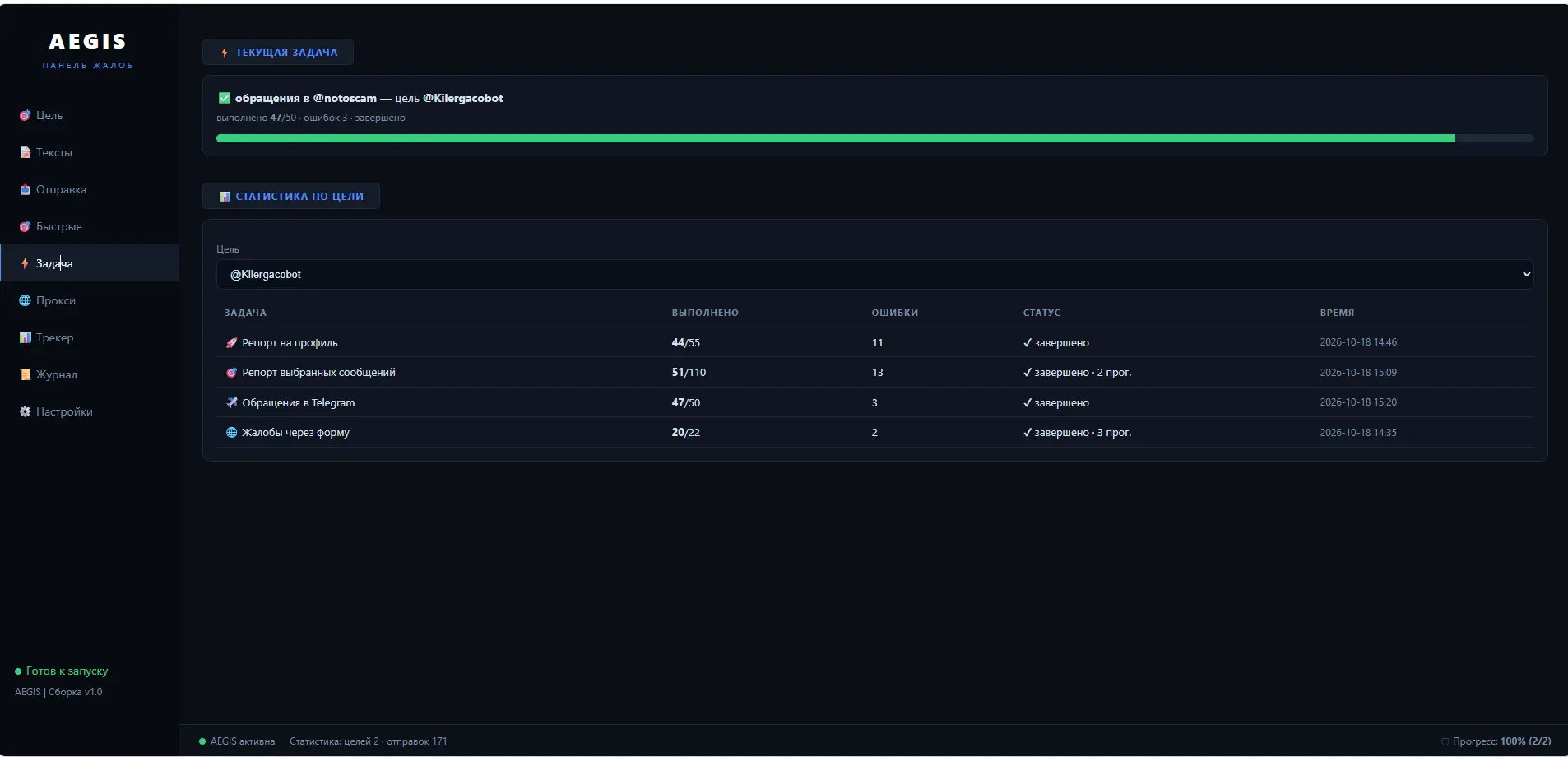Open the Тексты section
1568x757 pixels.
point(89,153)
